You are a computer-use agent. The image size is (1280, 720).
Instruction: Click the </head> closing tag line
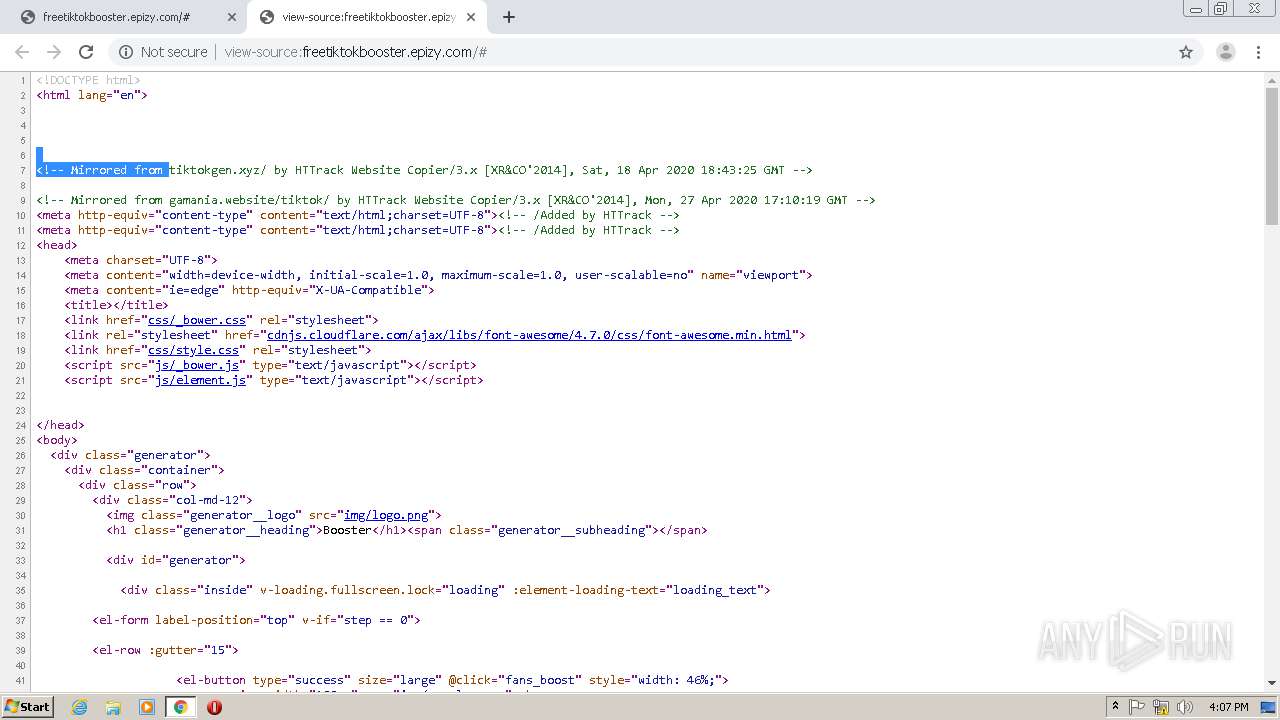pos(61,425)
